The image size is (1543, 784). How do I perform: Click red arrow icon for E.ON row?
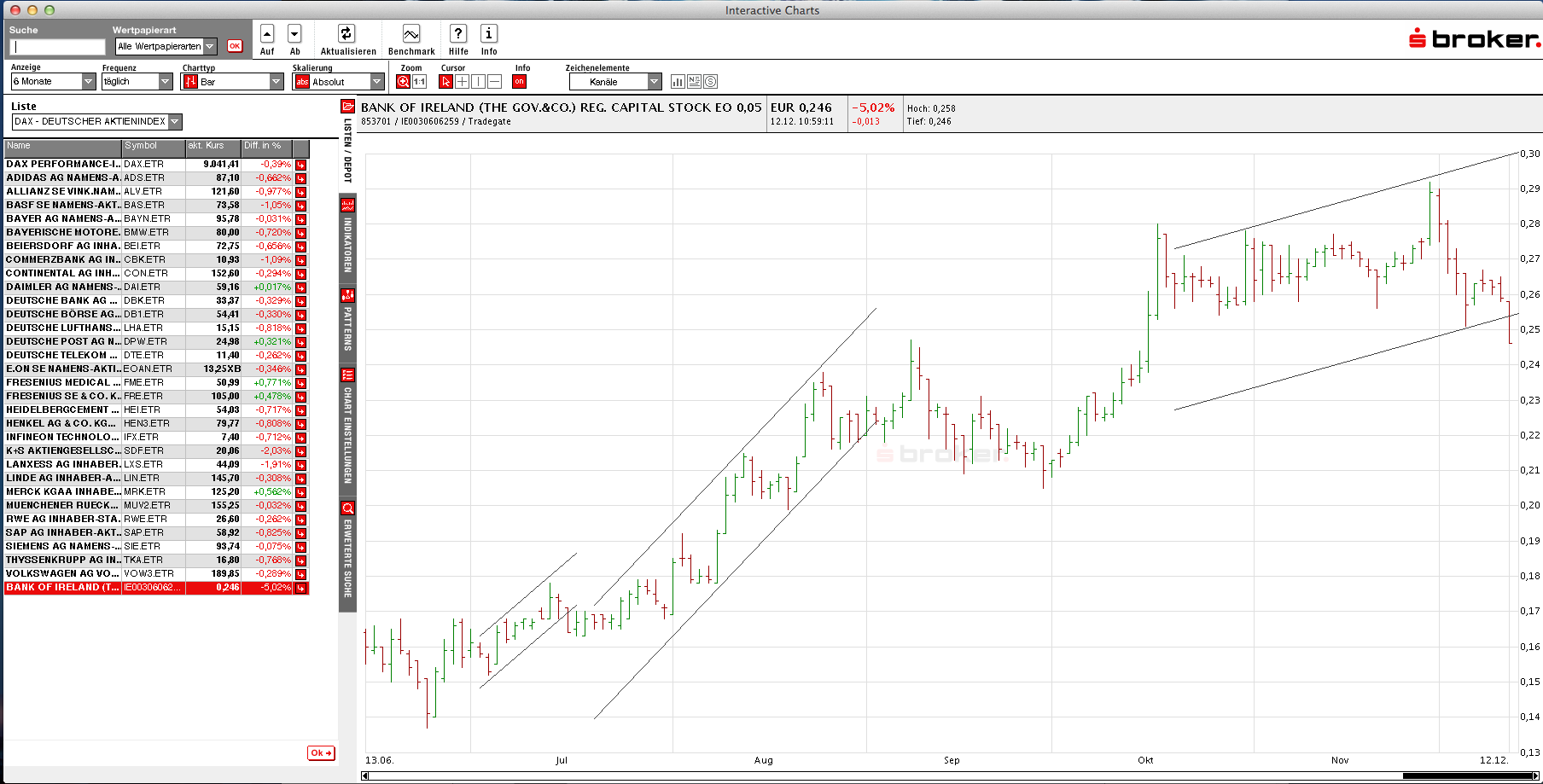click(301, 369)
